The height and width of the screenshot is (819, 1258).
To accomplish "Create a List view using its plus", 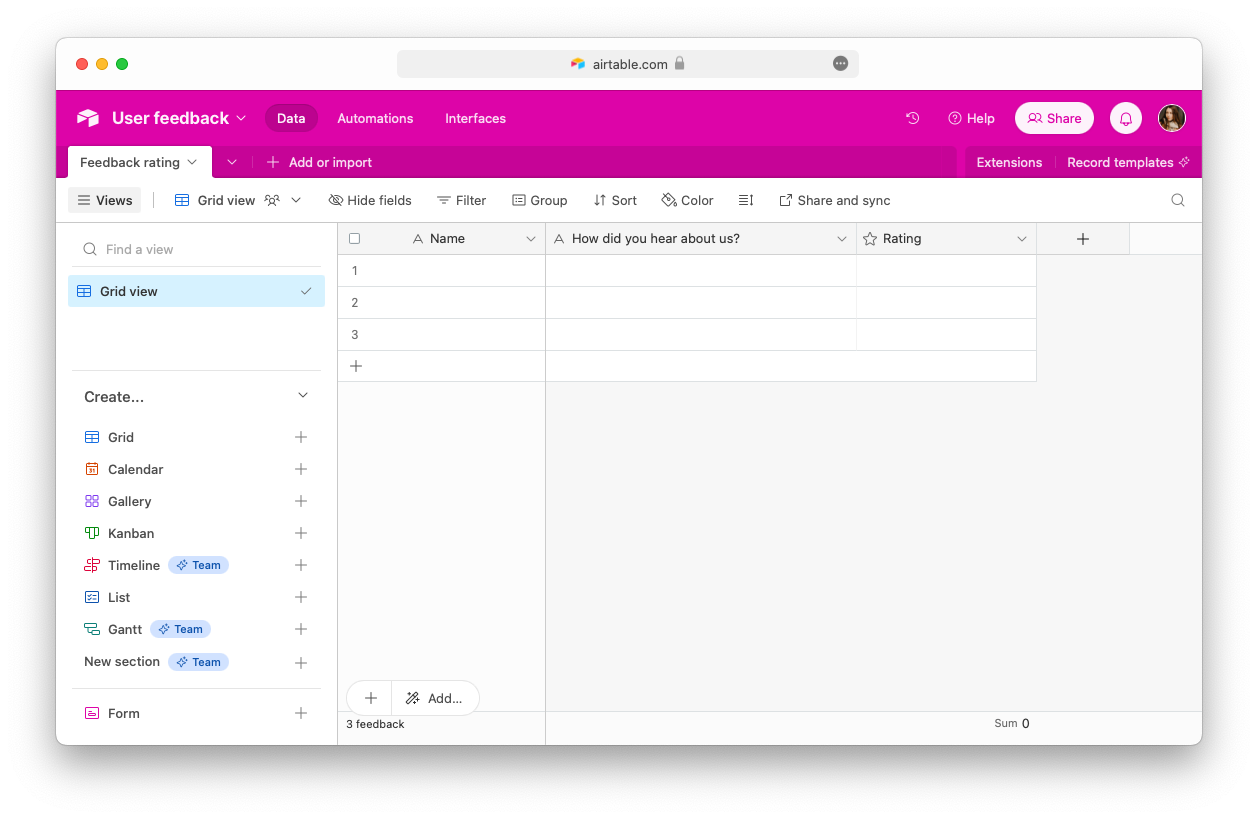I will [301, 597].
